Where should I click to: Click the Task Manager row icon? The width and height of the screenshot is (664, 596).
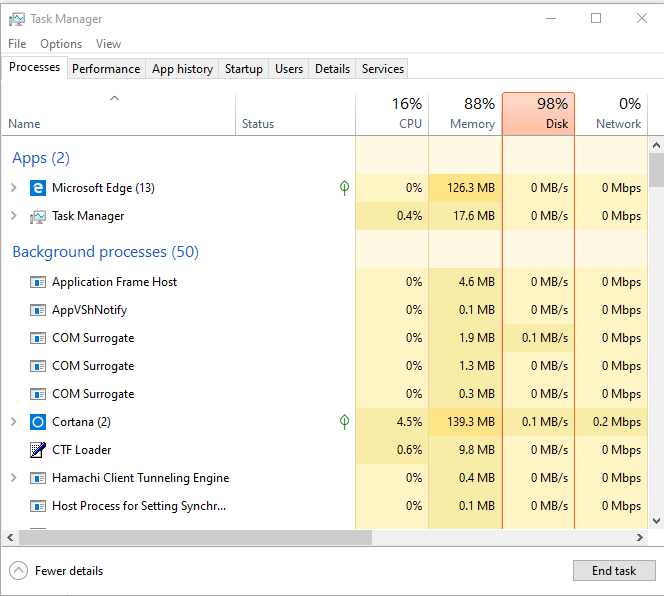(38, 216)
